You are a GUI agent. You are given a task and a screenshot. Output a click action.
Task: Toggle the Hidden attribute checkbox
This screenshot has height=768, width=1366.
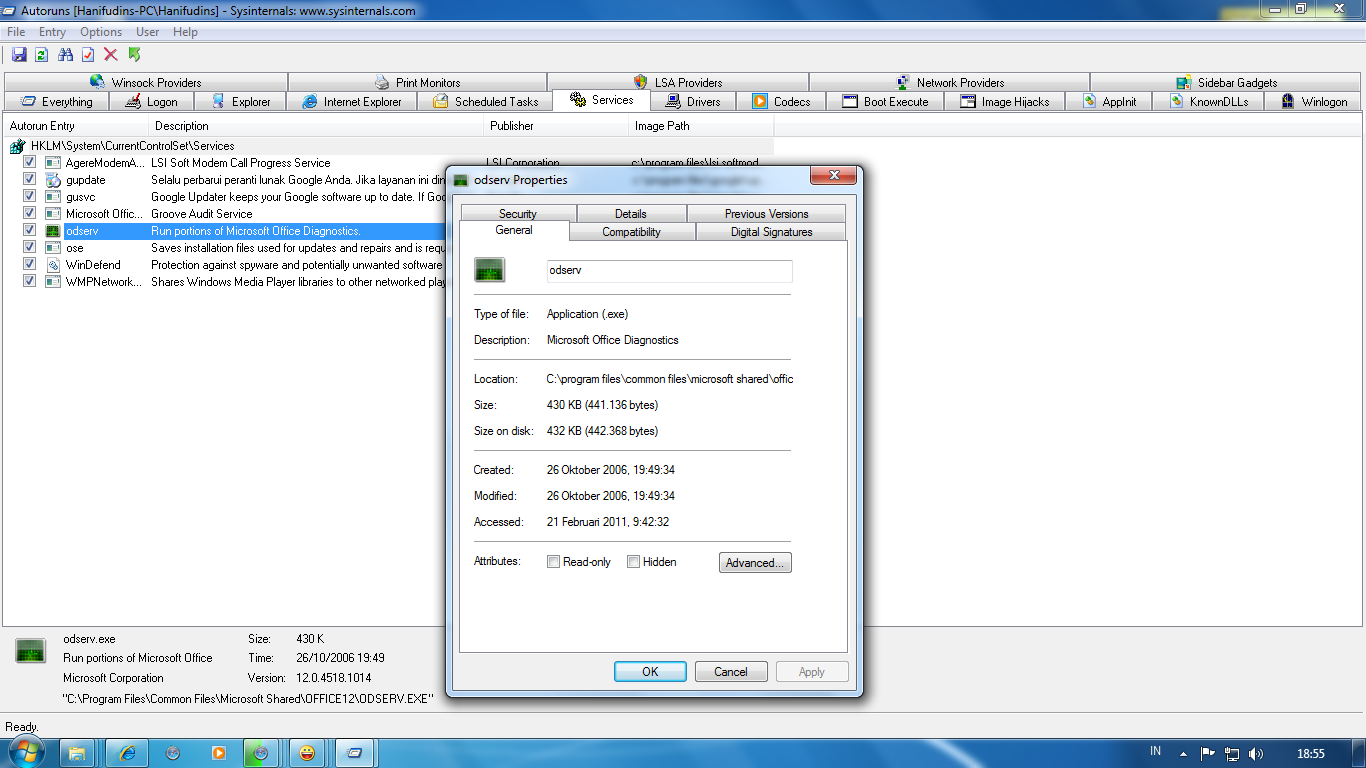click(x=633, y=561)
